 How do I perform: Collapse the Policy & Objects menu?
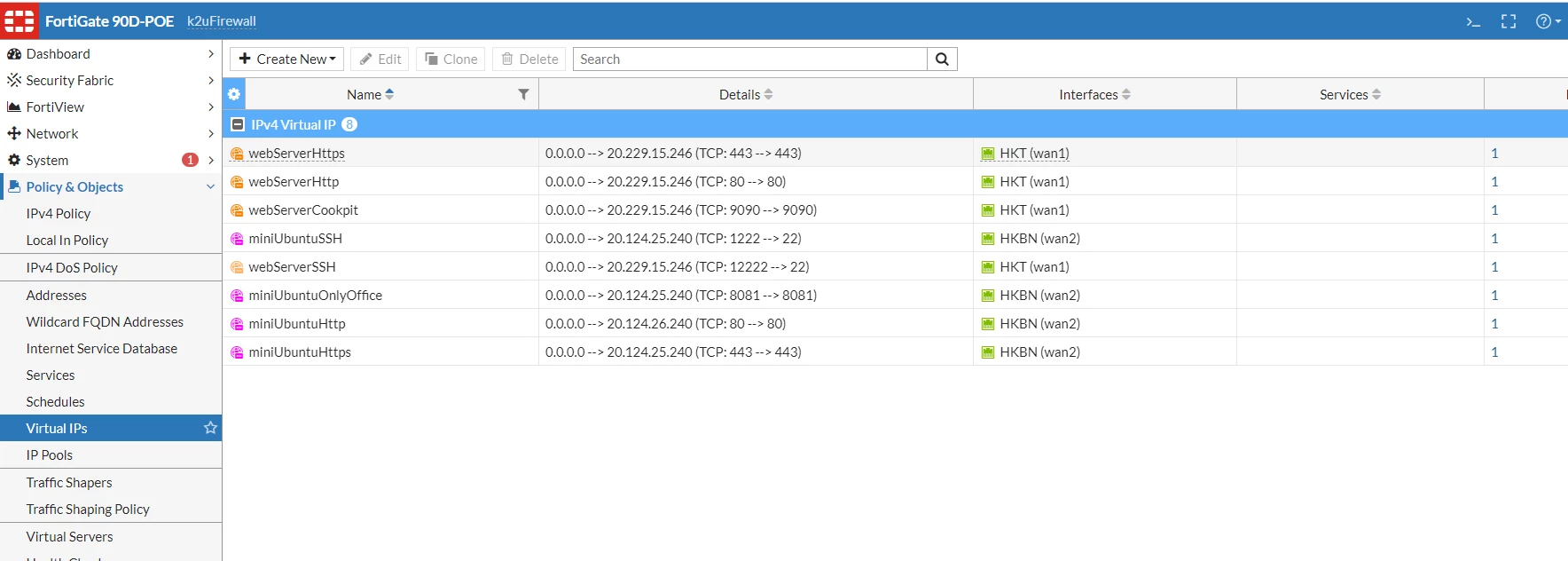point(111,186)
